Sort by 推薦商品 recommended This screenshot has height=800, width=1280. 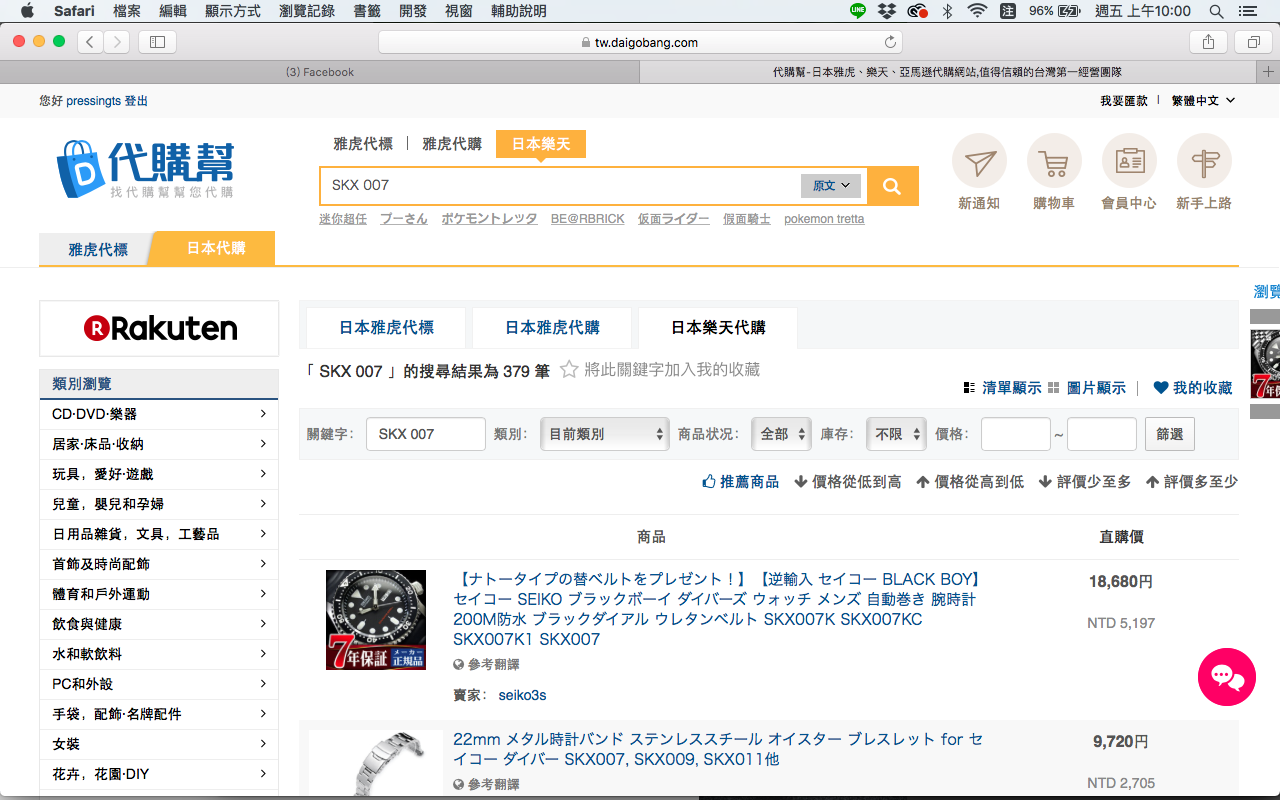741,482
